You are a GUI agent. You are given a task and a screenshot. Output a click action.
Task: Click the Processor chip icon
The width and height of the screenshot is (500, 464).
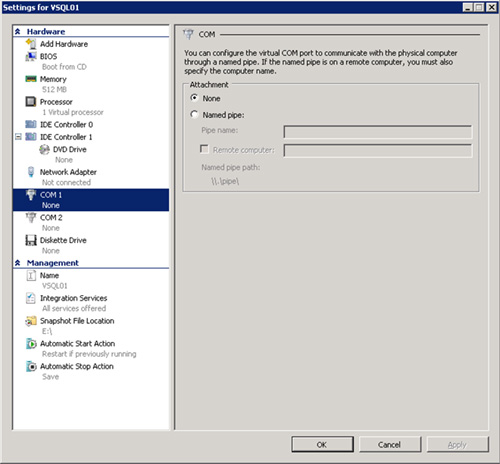coord(31,101)
